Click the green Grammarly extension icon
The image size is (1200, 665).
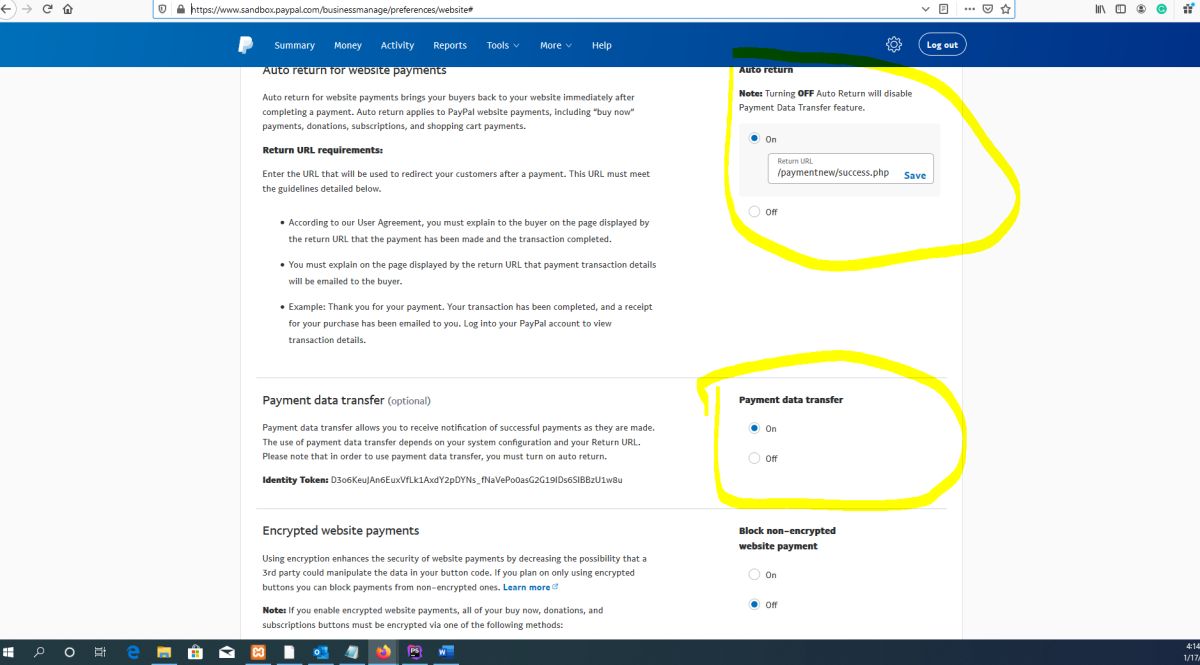tap(1161, 8)
